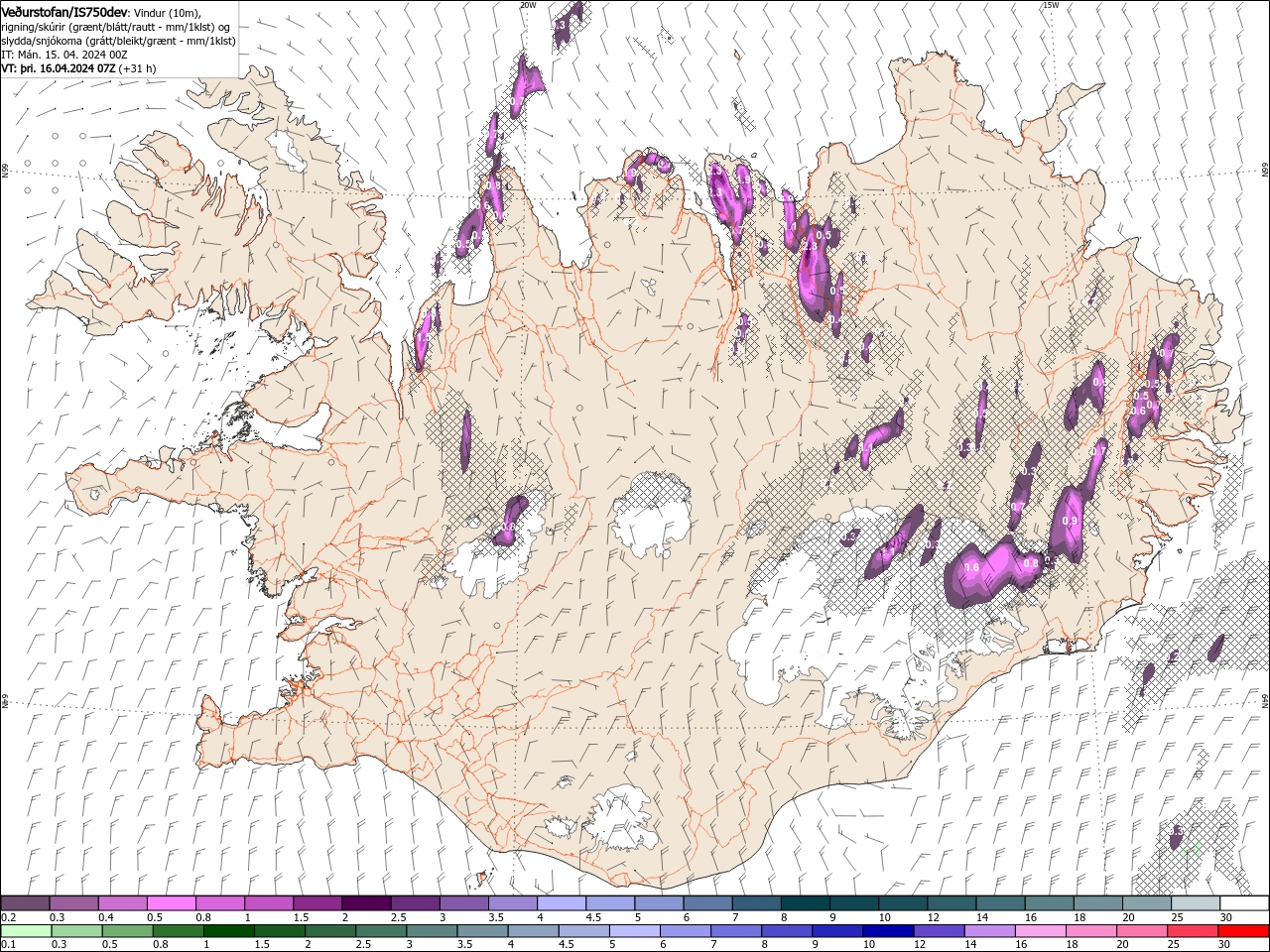
Task: Pick the violet 14 swatch in the lower legend row
Action: [990, 931]
